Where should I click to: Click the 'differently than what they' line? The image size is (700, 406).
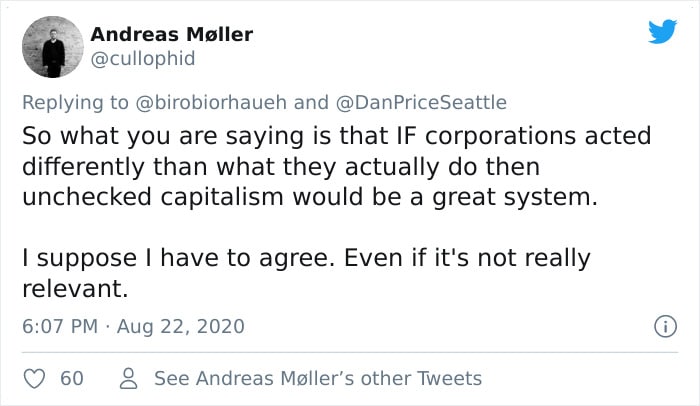pyautogui.click(x=281, y=167)
